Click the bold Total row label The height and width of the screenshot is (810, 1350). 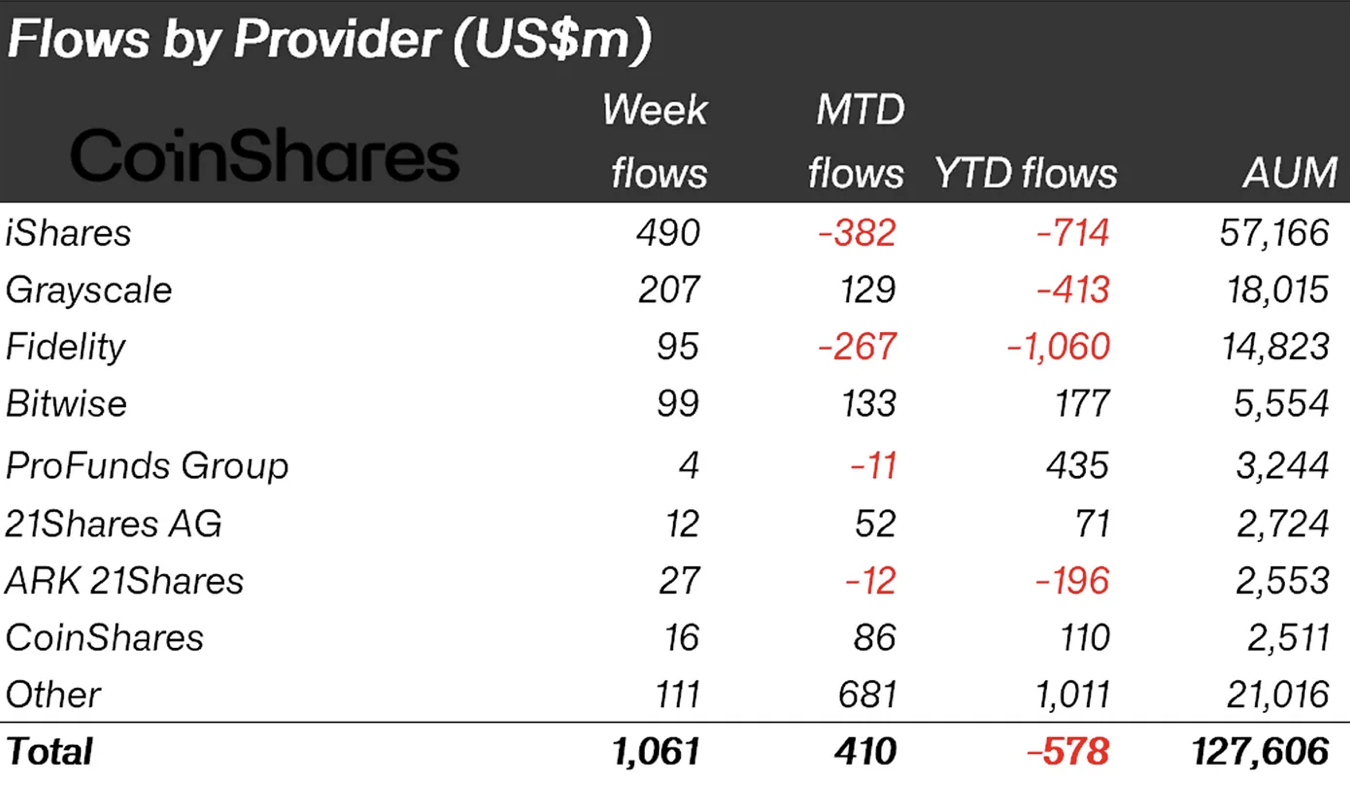coord(49,752)
